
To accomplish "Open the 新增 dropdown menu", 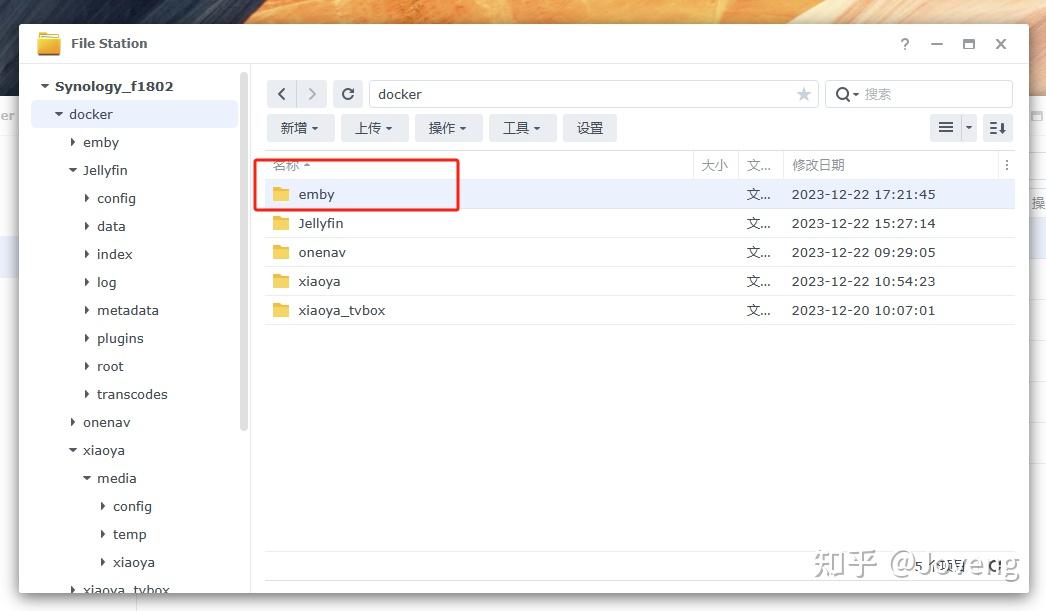I will click(x=300, y=127).
